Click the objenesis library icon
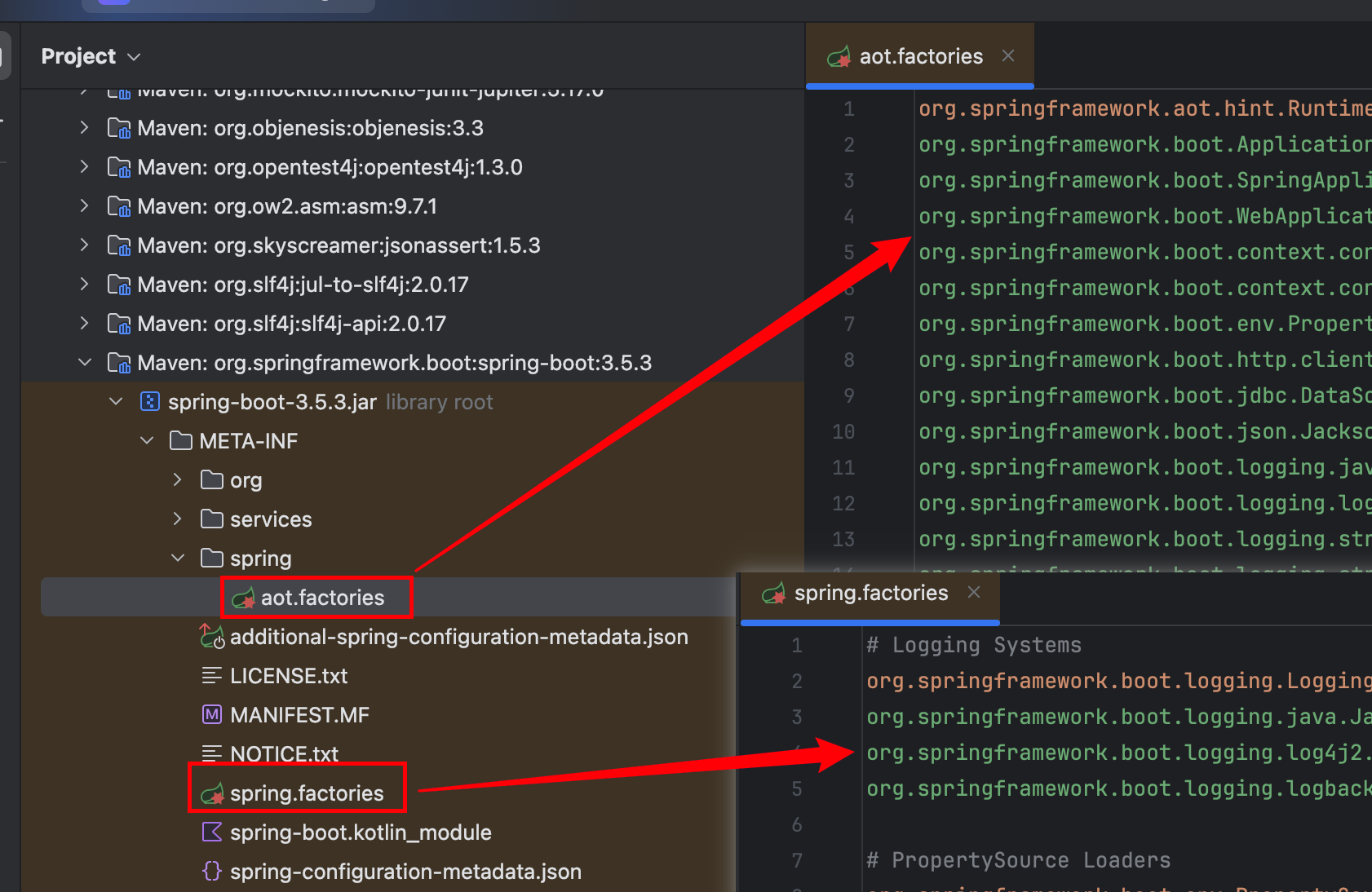The width and height of the screenshot is (1372, 892). [119, 128]
